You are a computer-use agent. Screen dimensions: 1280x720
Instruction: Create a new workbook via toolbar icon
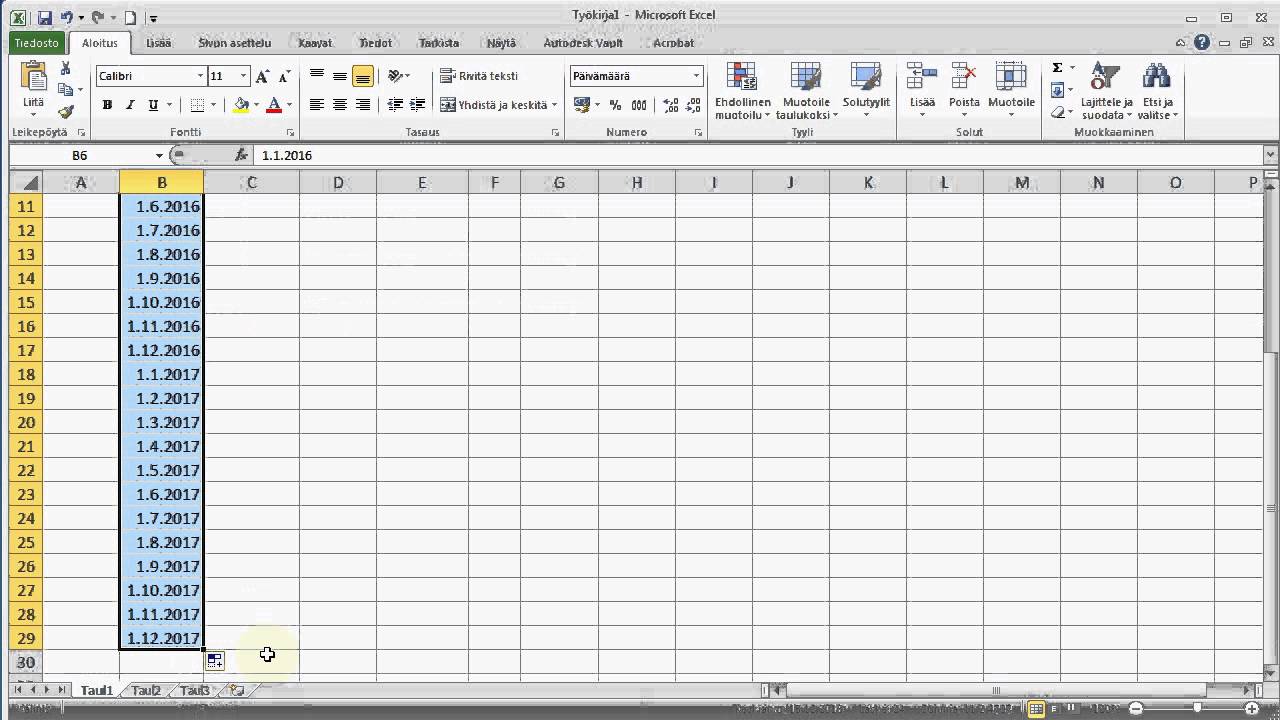(130, 18)
